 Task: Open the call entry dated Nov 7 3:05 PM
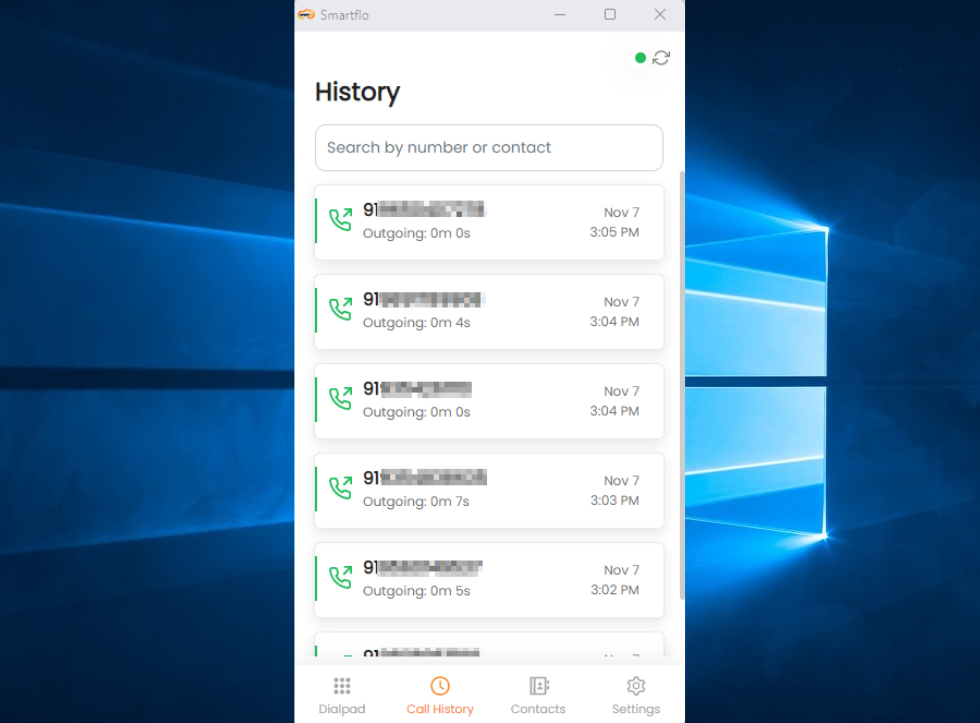pos(489,222)
